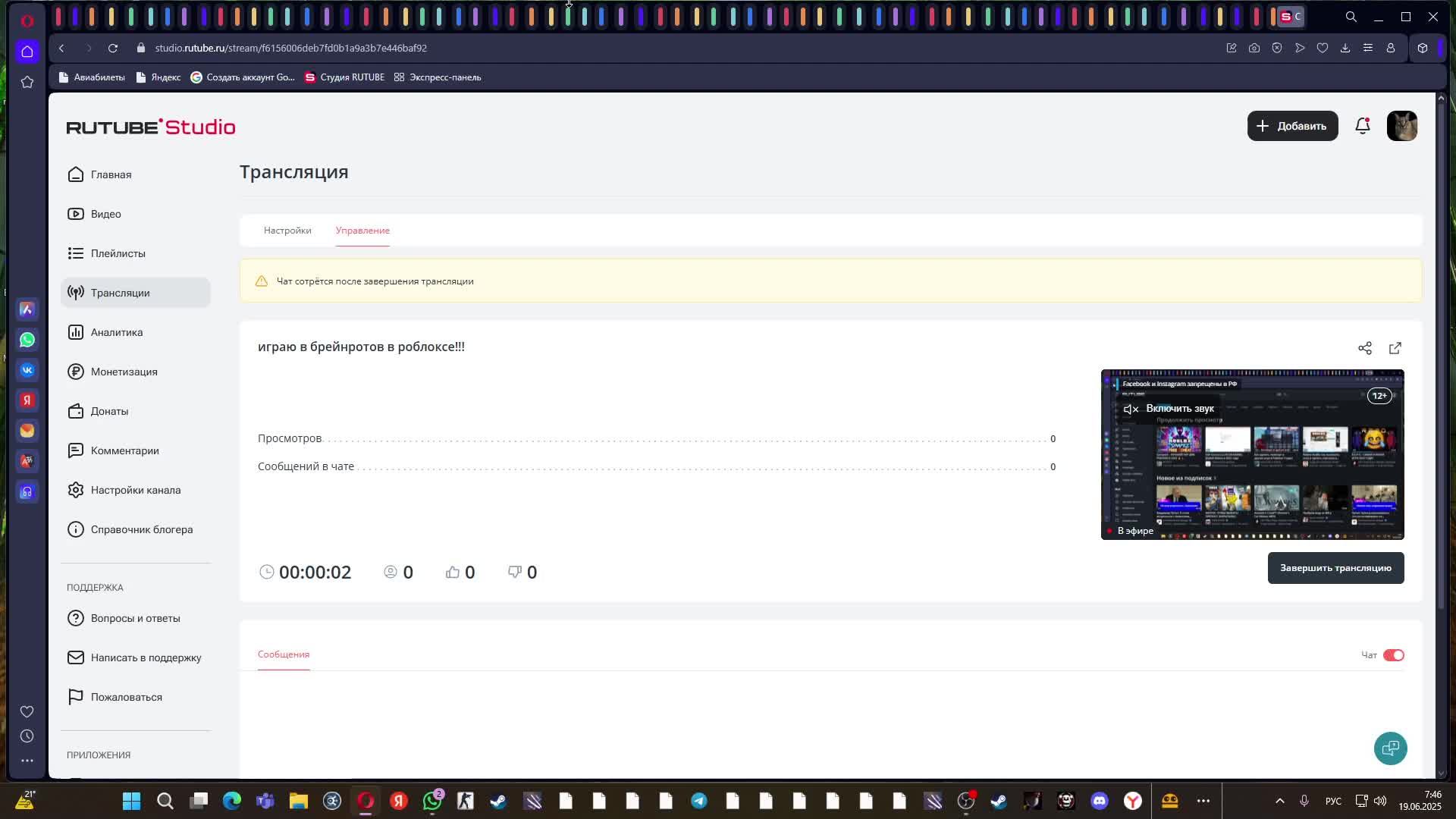Open the bookmarks star icon in Opera sidebar

[27, 82]
